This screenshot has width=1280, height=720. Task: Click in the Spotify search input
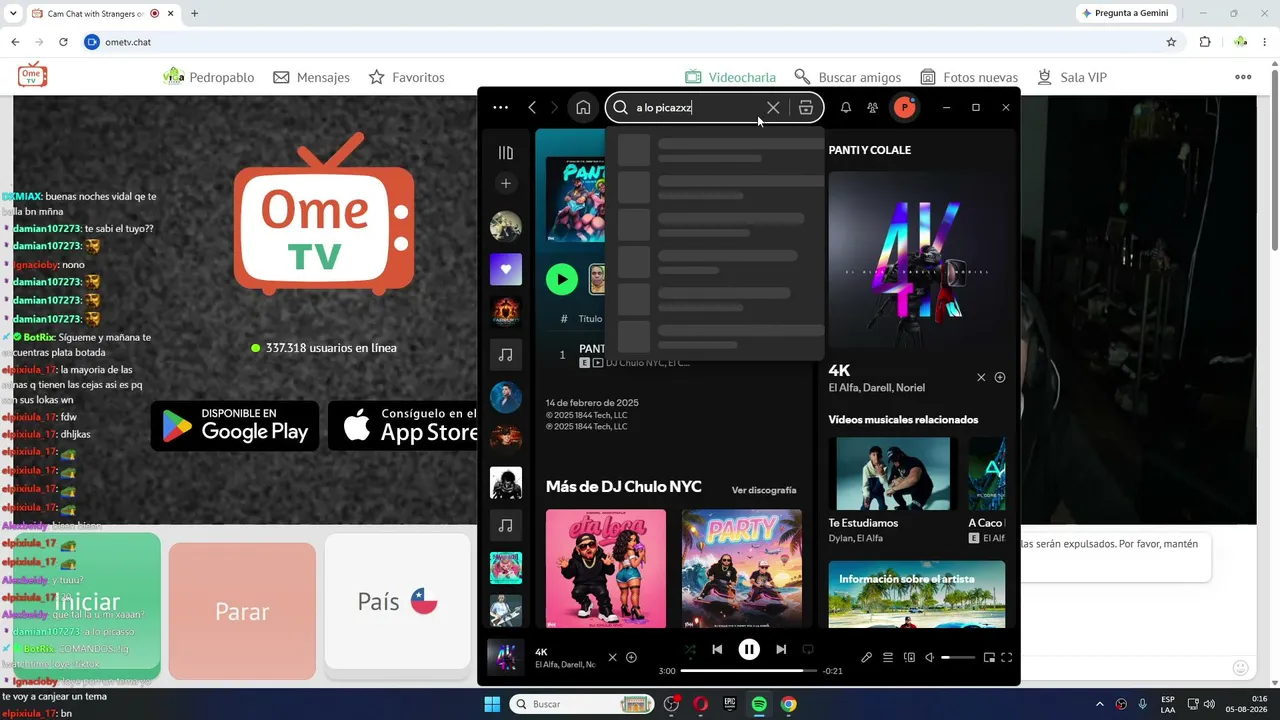698,108
